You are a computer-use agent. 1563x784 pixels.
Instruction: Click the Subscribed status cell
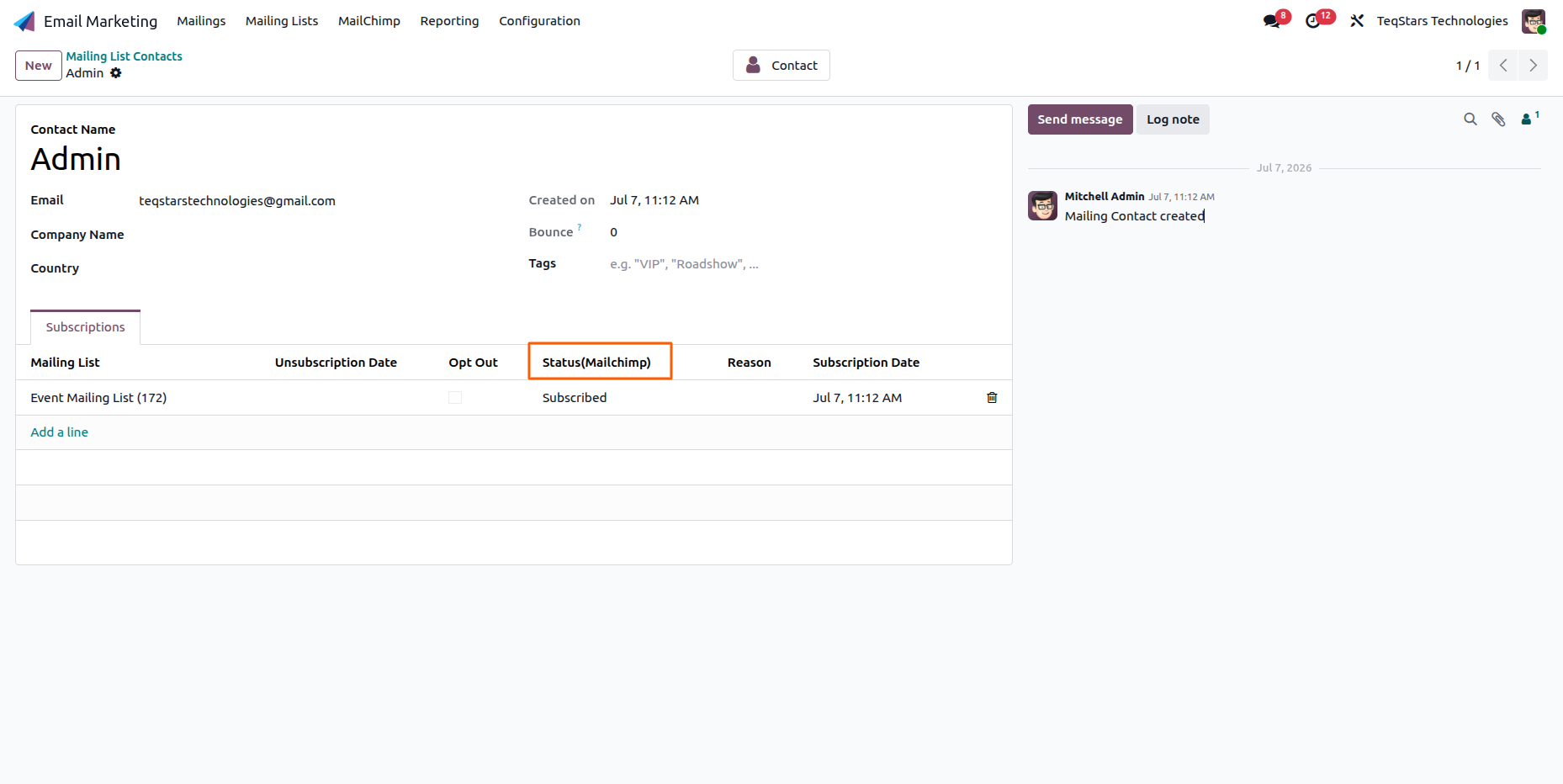tap(575, 398)
